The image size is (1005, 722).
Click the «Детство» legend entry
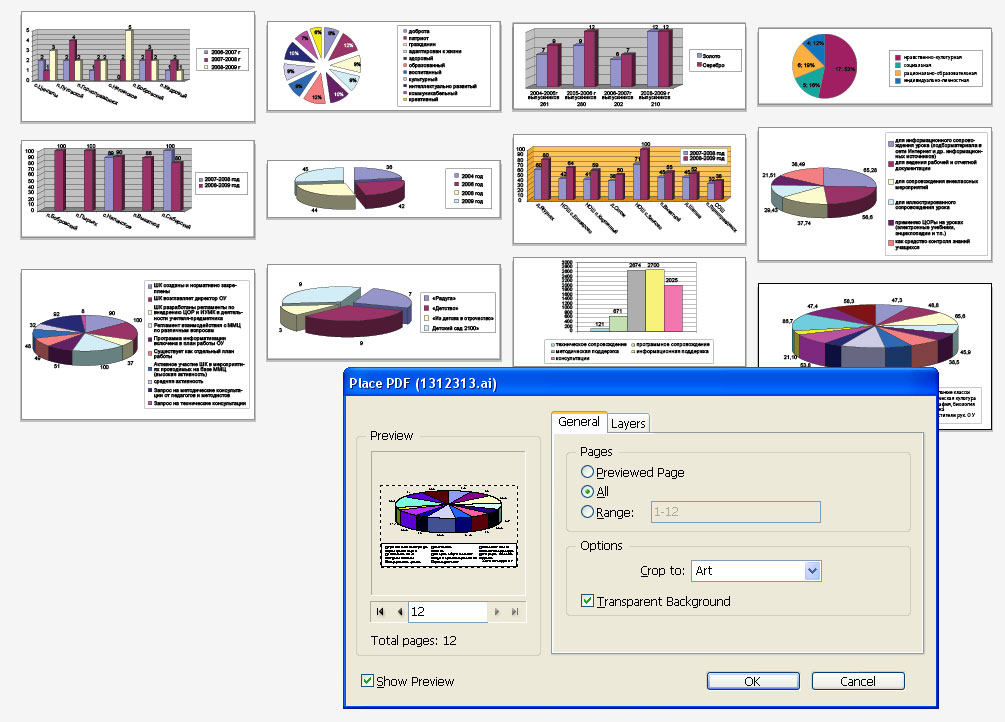click(441, 308)
